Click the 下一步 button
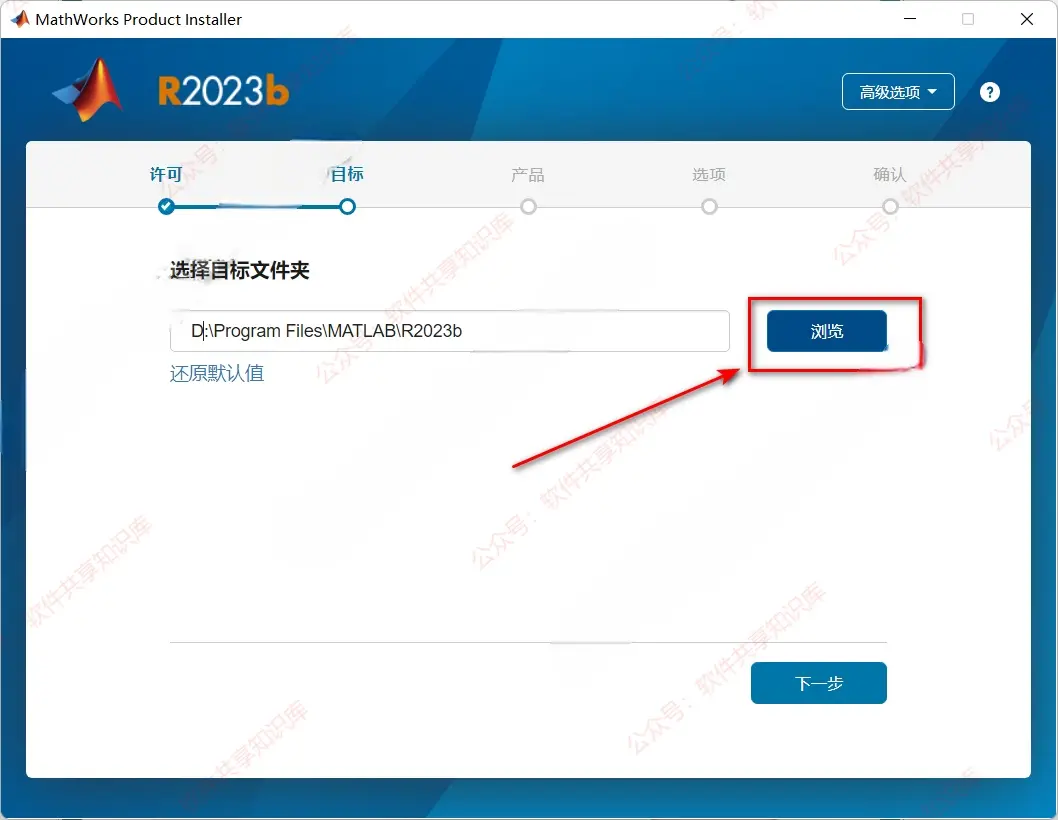Image resolution: width=1058 pixels, height=820 pixels. [818, 683]
